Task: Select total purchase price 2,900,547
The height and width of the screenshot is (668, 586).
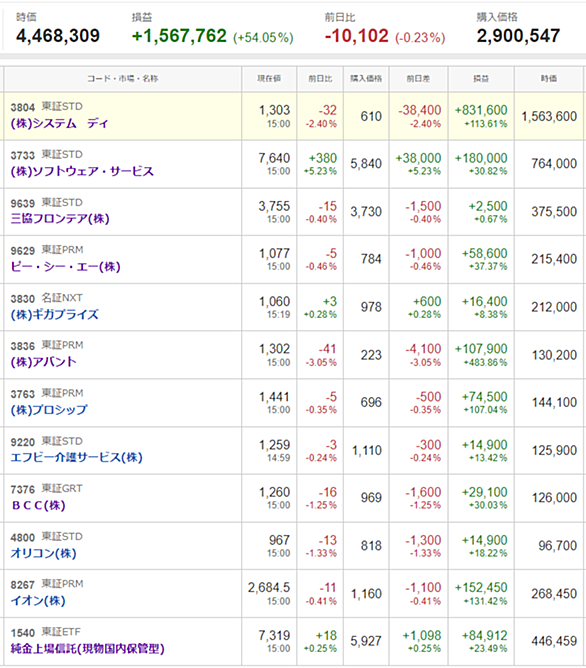Action: 518,35
